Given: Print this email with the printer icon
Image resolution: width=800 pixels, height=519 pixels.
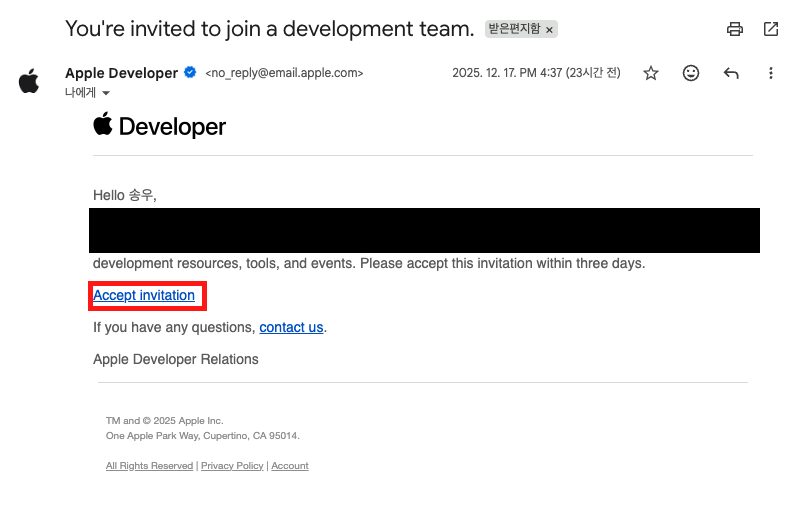Looking at the screenshot, I should coord(735,29).
